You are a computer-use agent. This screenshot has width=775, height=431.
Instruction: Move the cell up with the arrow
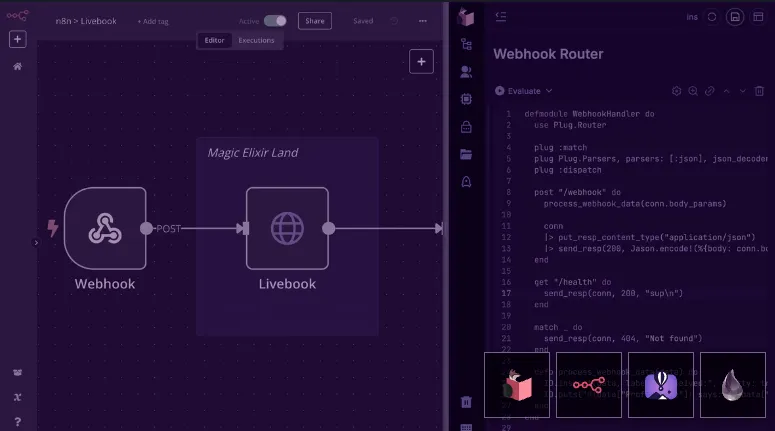(x=726, y=91)
